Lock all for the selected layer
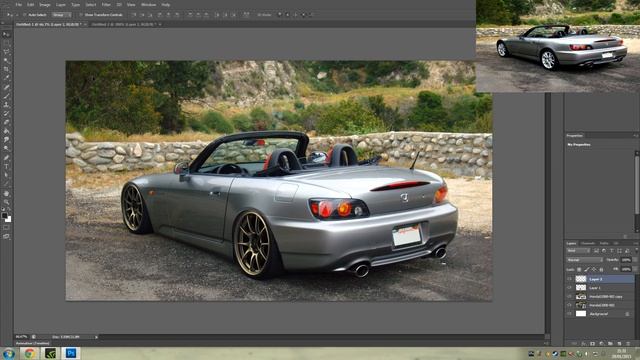Image resolution: width=640 pixels, height=360 pixels. point(601,269)
